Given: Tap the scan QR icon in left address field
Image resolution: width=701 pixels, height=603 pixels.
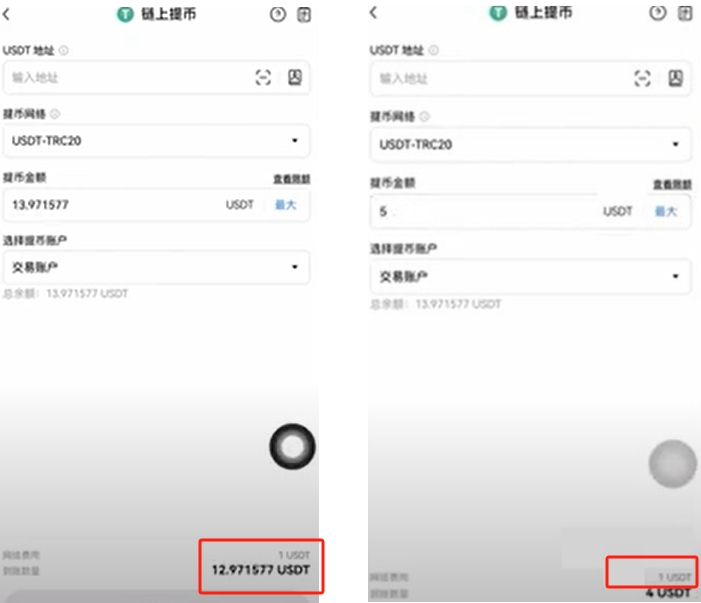Looking at the screenshot, I should point(263,77).
